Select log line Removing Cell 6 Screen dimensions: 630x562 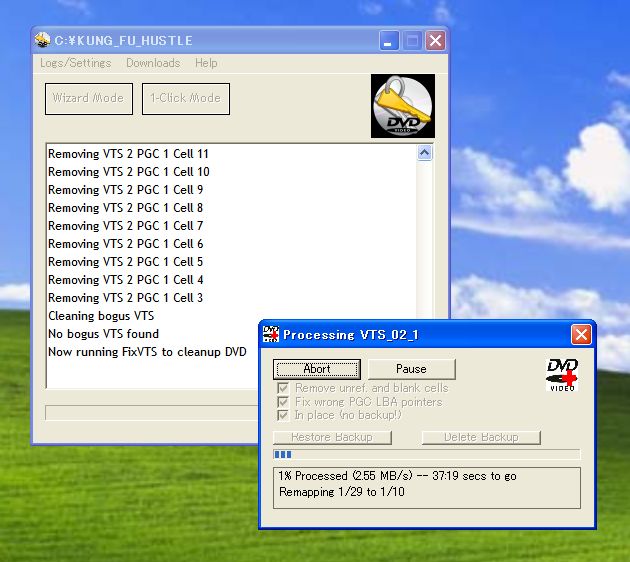[125, 244]
